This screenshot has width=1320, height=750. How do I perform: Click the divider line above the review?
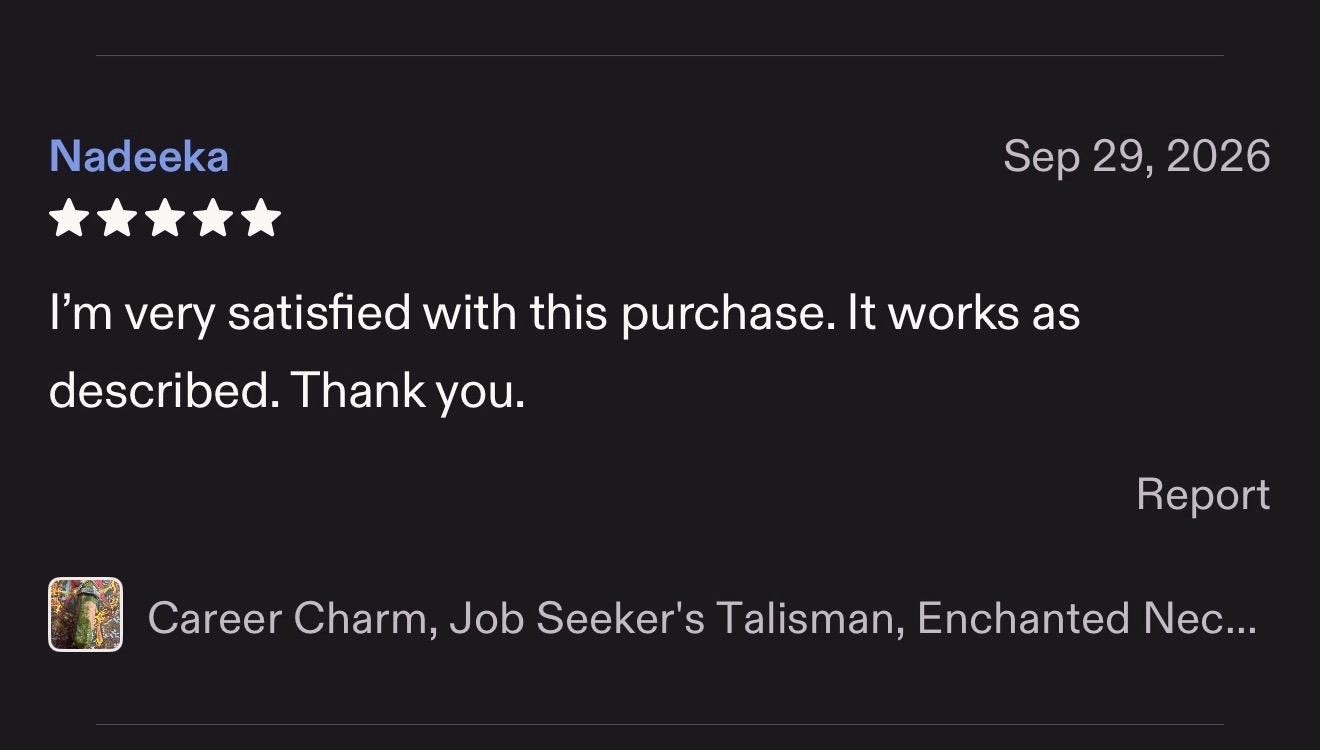(660, 55)
